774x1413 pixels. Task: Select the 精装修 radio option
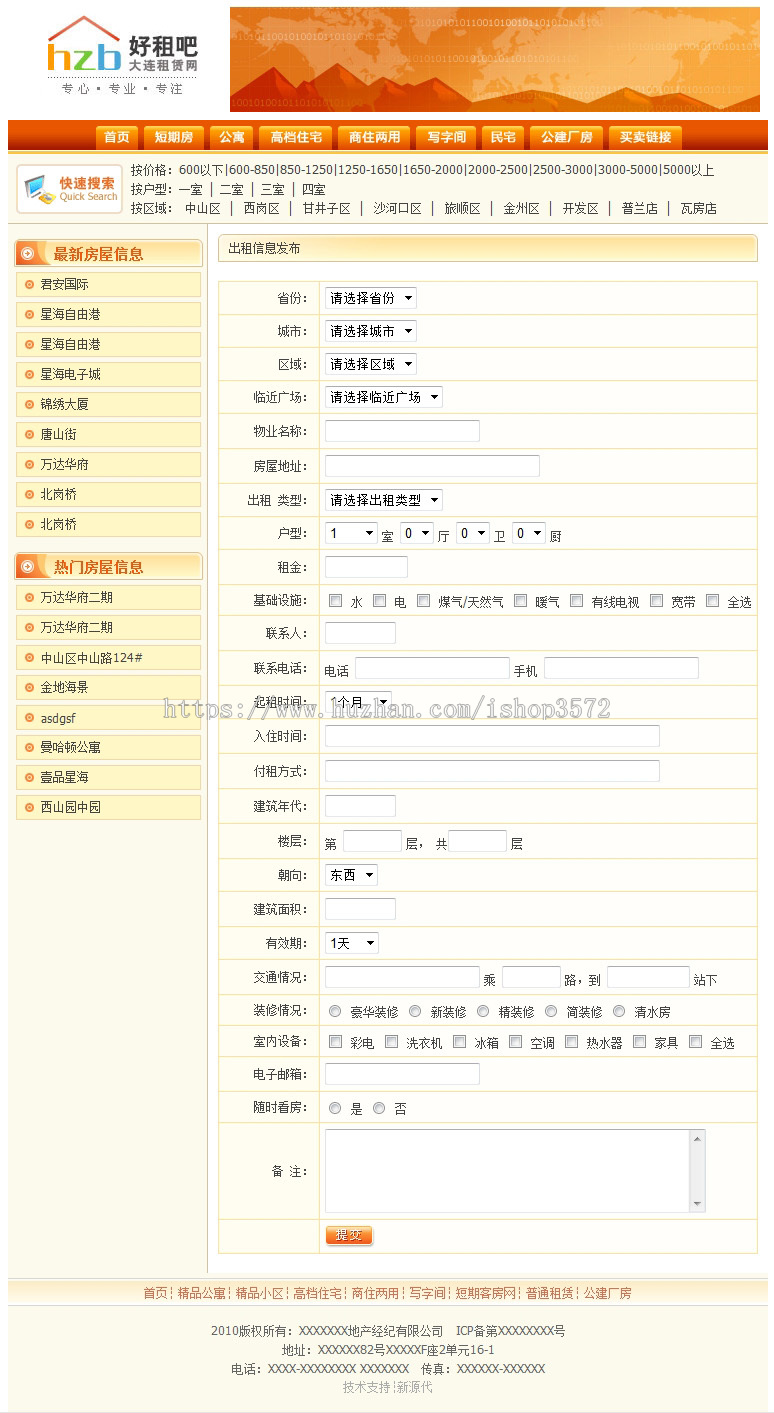point(483,1011)
